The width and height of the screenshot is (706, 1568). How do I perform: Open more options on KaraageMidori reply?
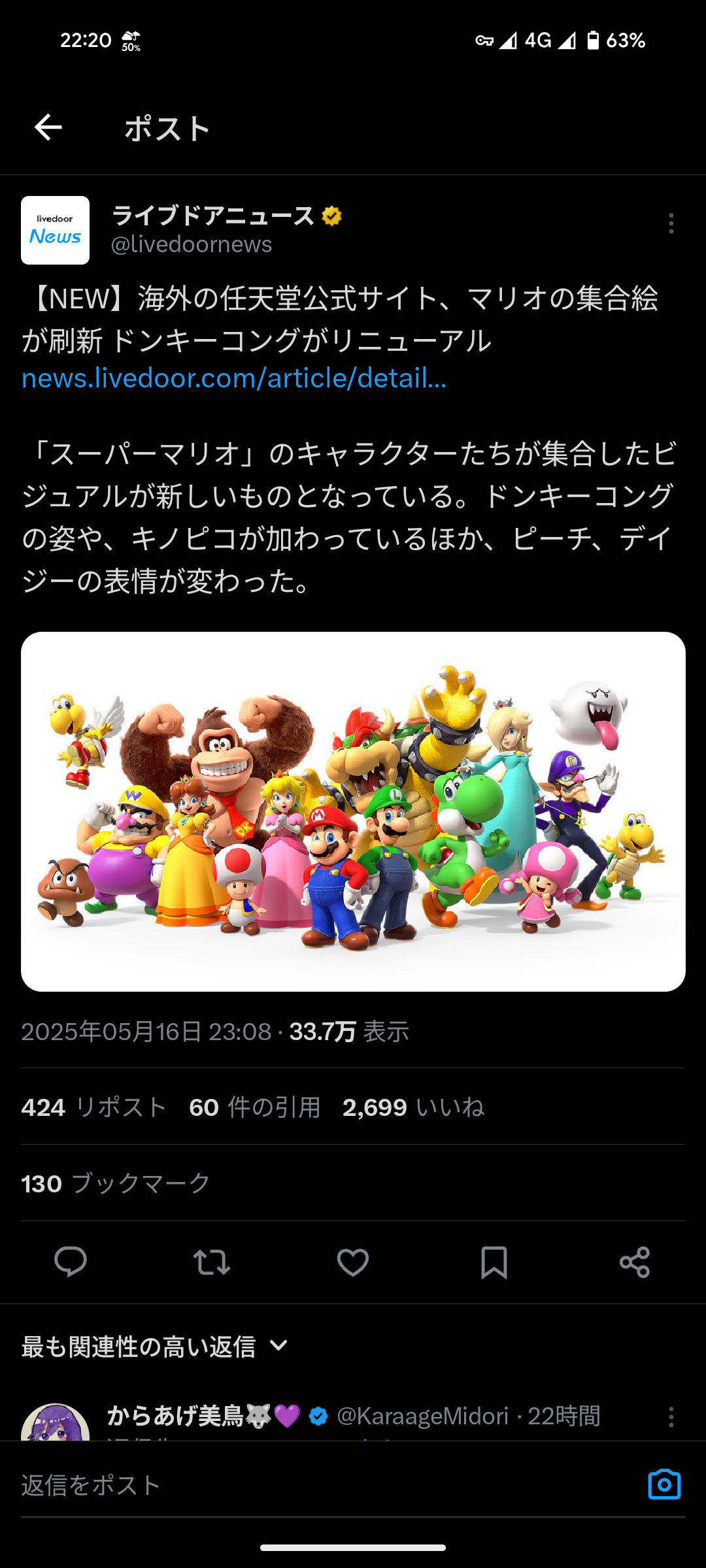(671, 1417)
